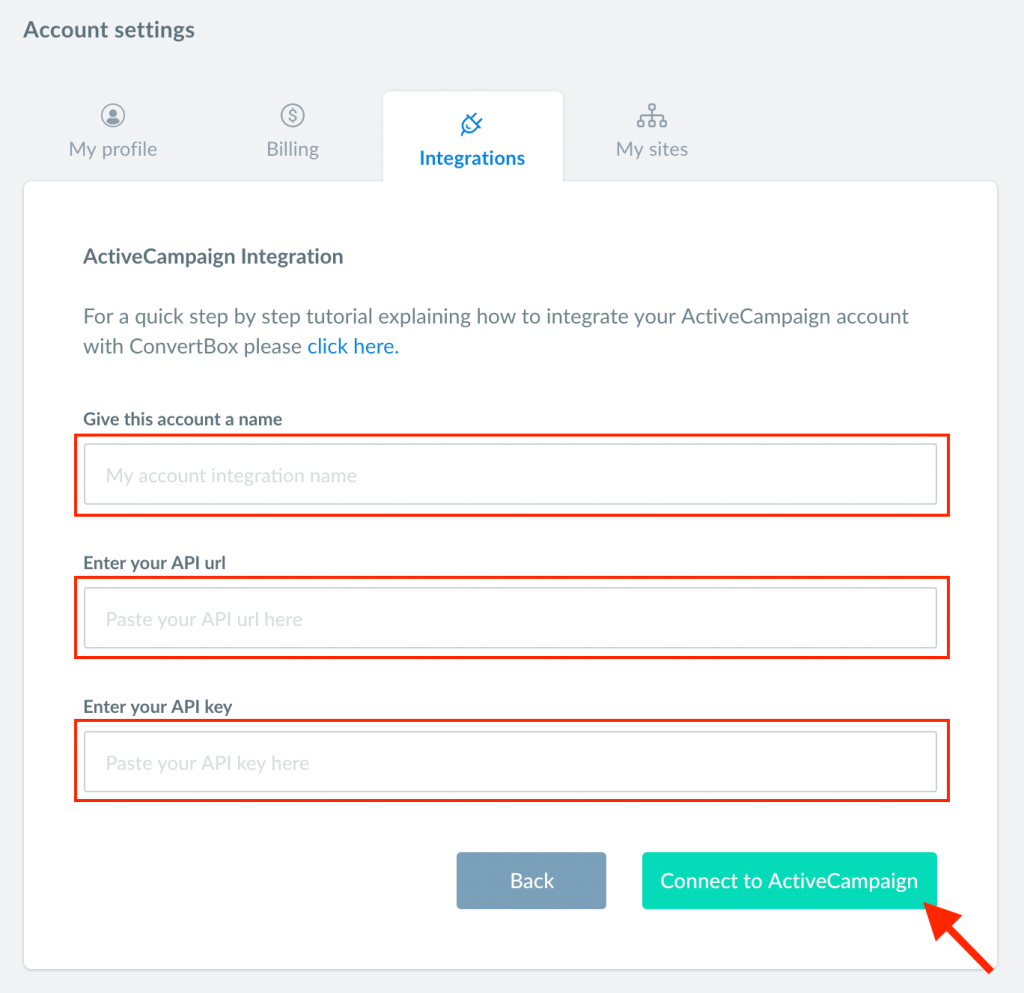
Task: Click the My profile user icon
Action: click(x=113, y=116)
